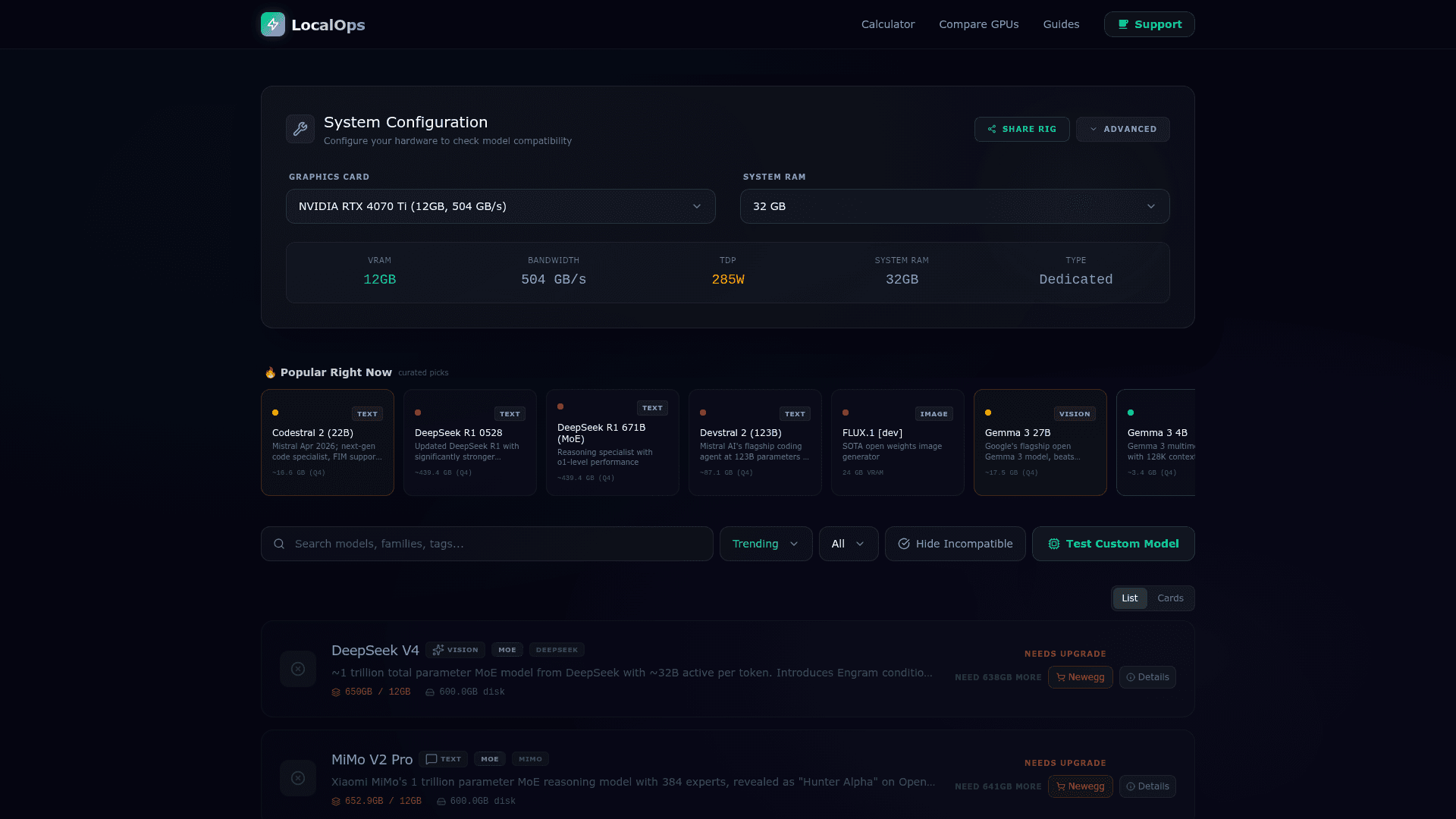1456x819 pixels.
Task: Open the Newegg link for DeepSeek V4
Action: tap(1080, 677)
